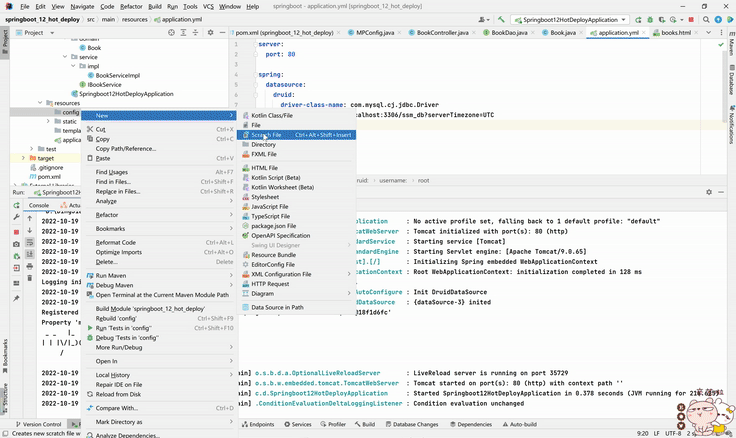The height and width of the screenshot is (438, 736).
Task: Click Services tool window button
Action: pyautogui.click(x=298, y=424)
